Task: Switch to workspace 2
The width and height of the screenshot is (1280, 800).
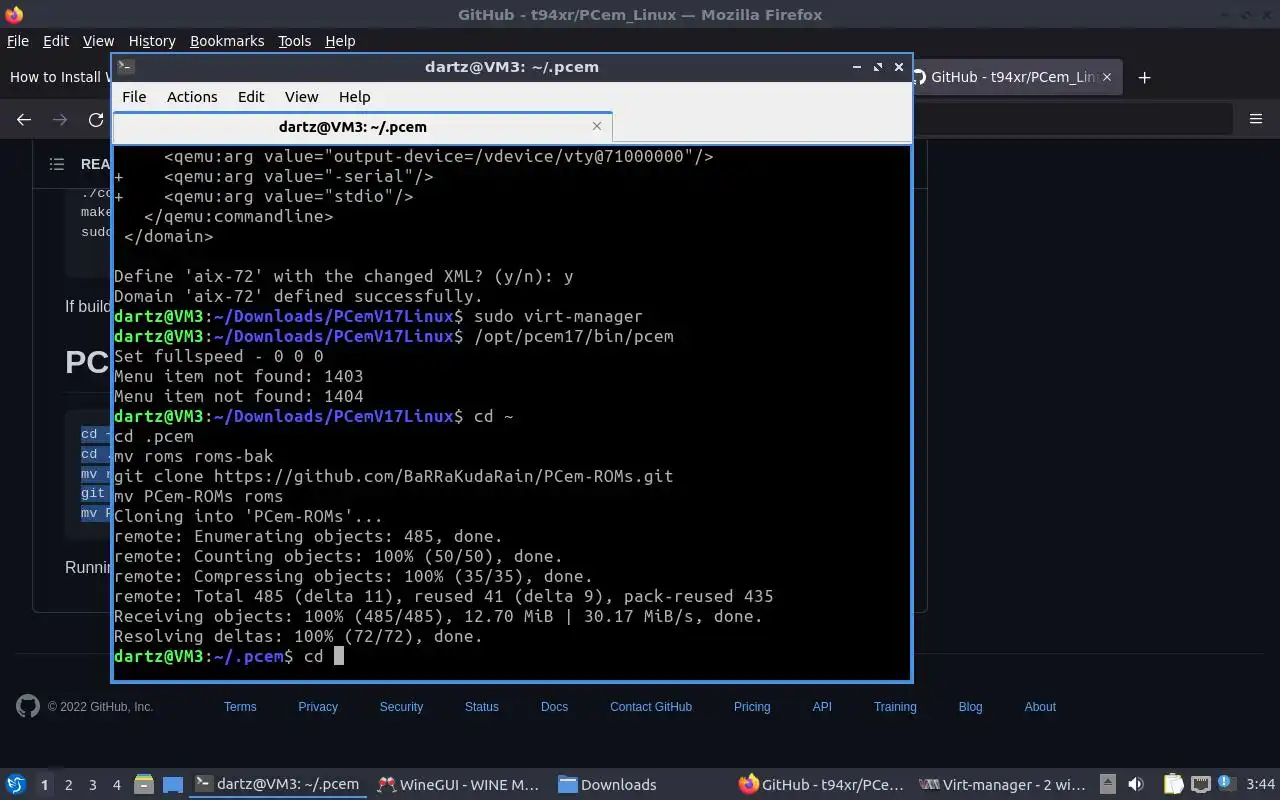Action: pos(68,785)
